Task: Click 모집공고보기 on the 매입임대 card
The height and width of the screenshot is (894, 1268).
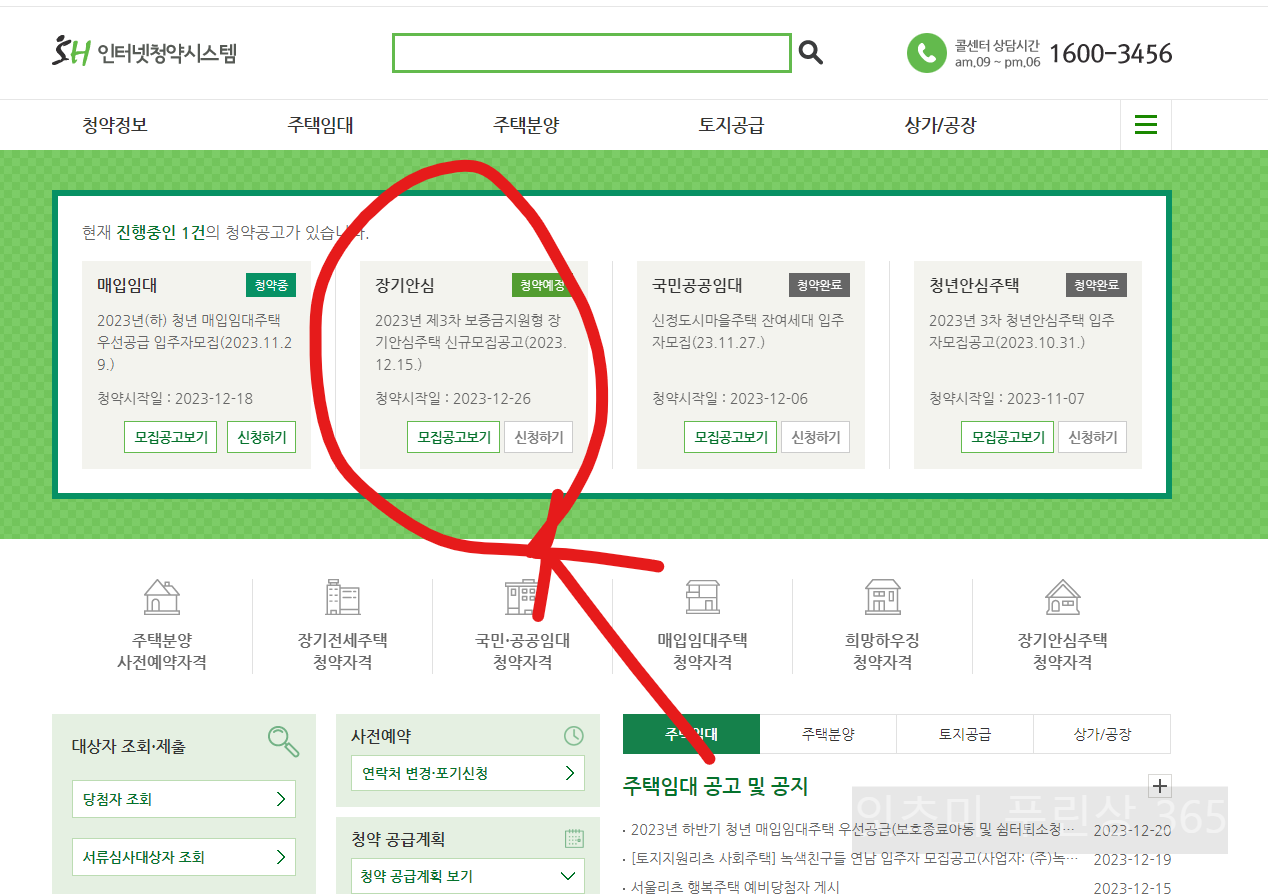Action: [169, 437]
